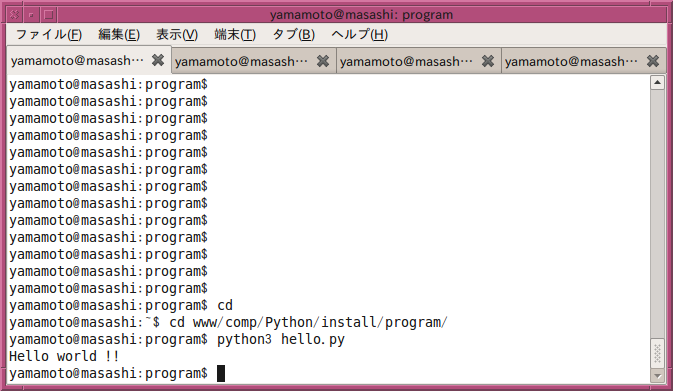
Task: Click the scrollbar down arrow
Action: [x=657, y=376]
